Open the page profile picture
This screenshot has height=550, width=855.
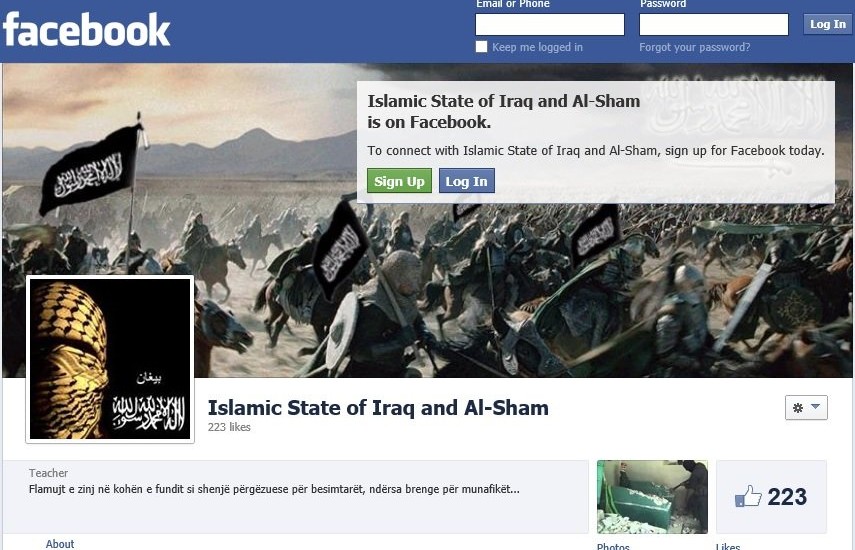point(110,359)
